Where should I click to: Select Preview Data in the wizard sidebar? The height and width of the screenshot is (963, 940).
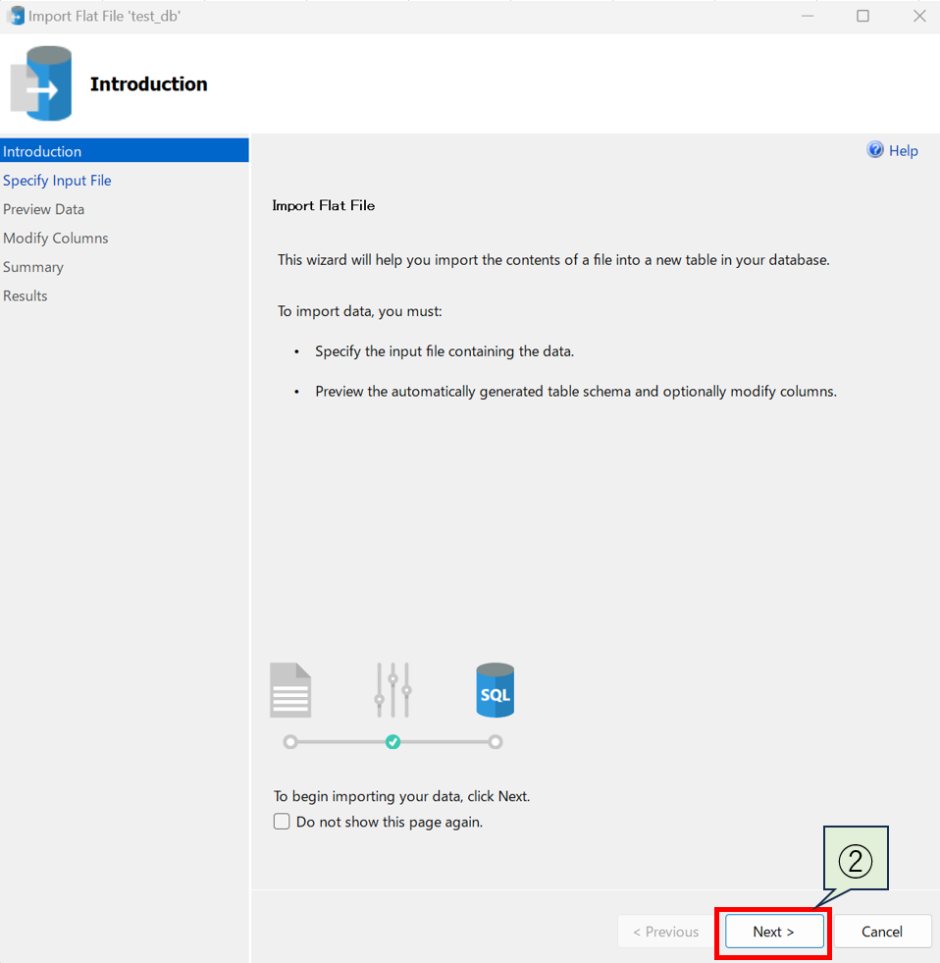(44, 209)
